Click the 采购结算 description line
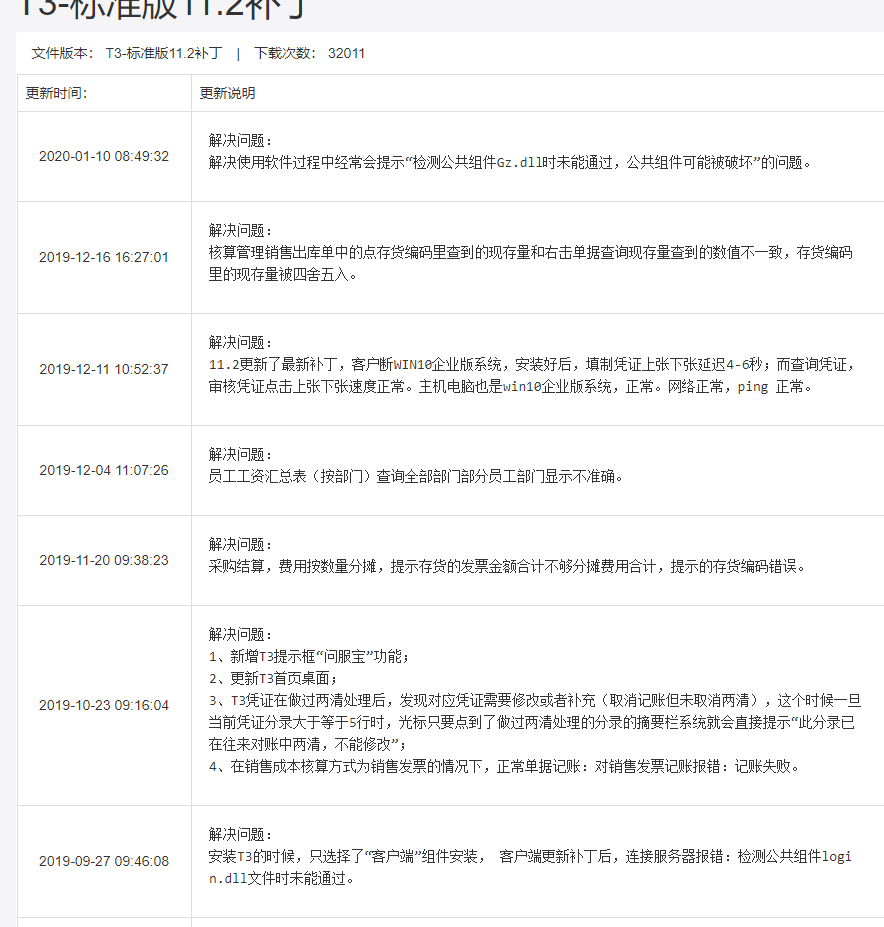Viewport: 884px width, 927px height. tap(507, 566)
